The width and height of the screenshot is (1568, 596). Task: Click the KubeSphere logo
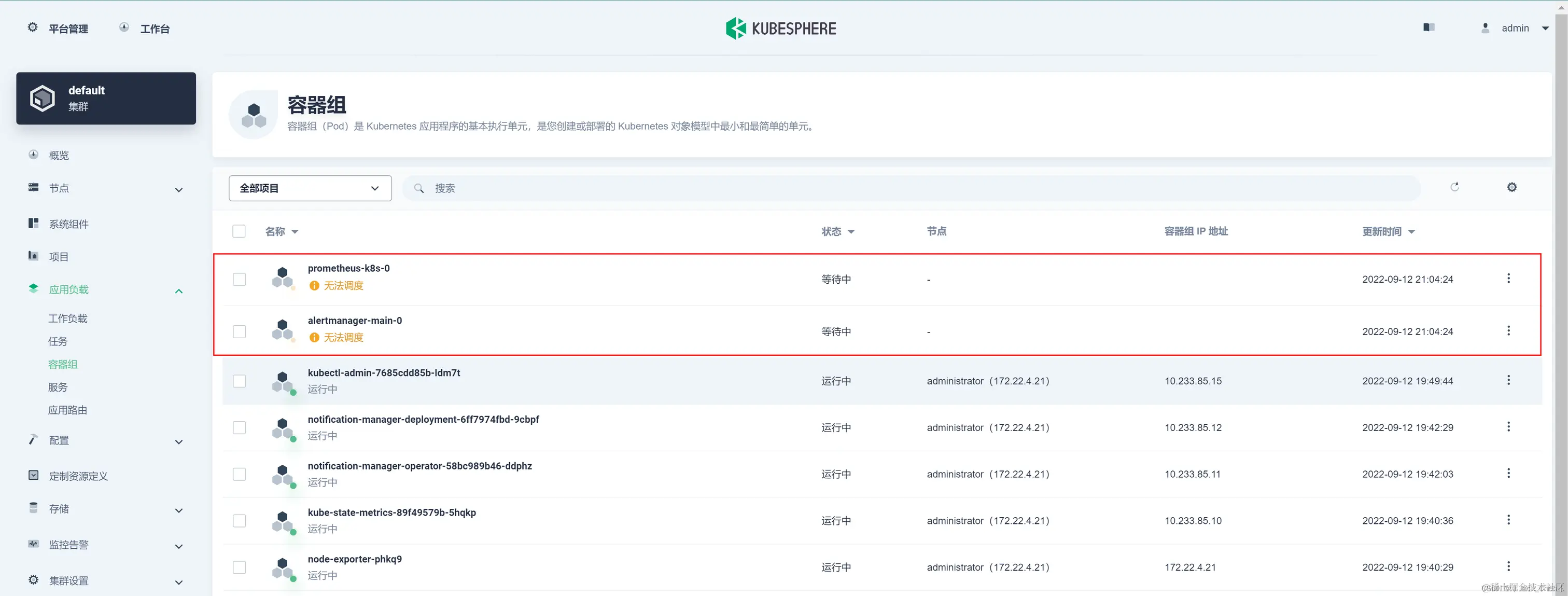coord(781,29)
